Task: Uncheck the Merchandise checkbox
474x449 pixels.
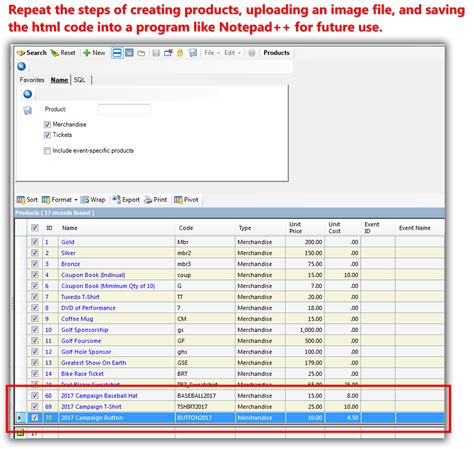Action: pos(47,125)
